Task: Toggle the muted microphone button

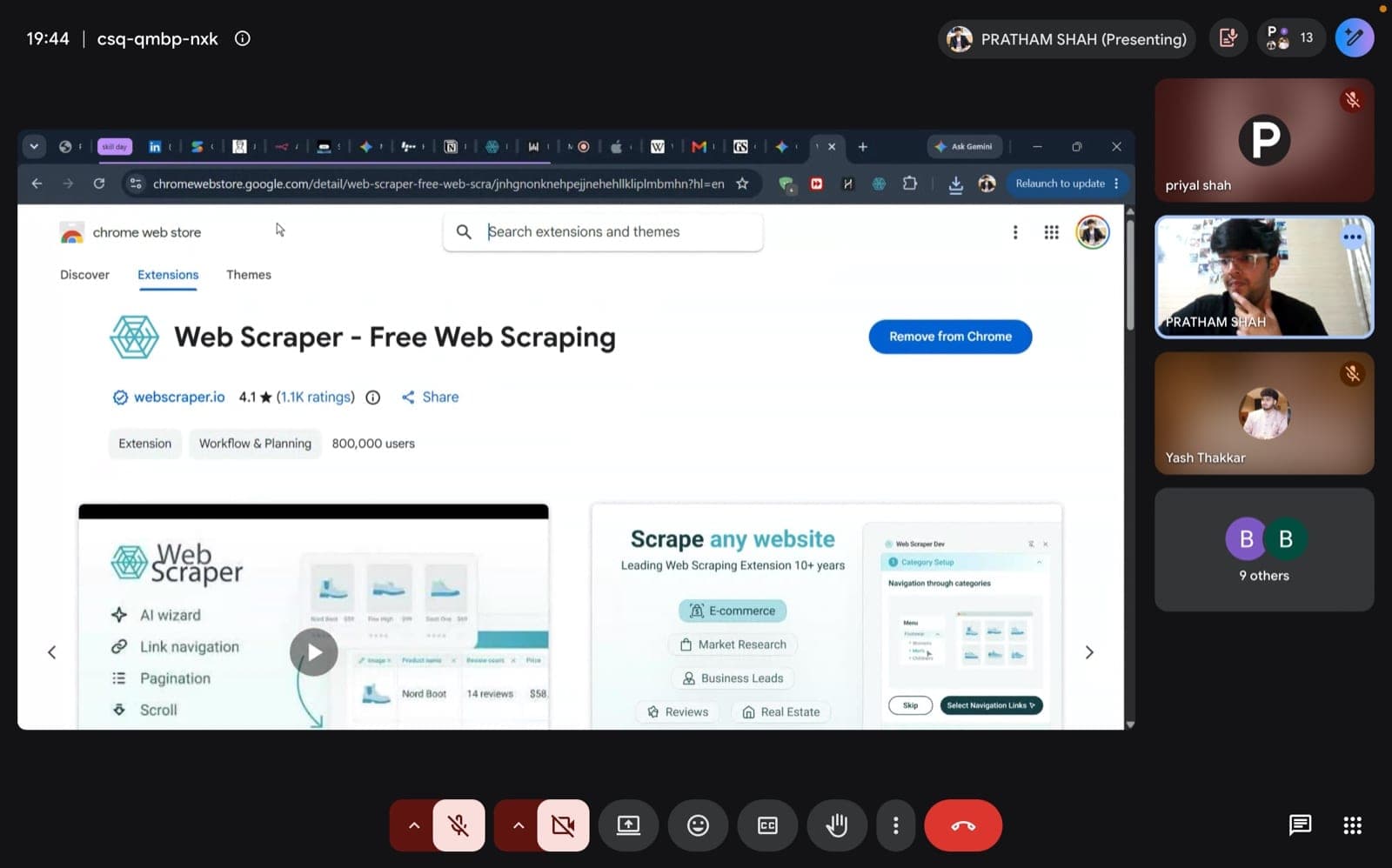Action: pyautogui.click(x=458, y=825)
